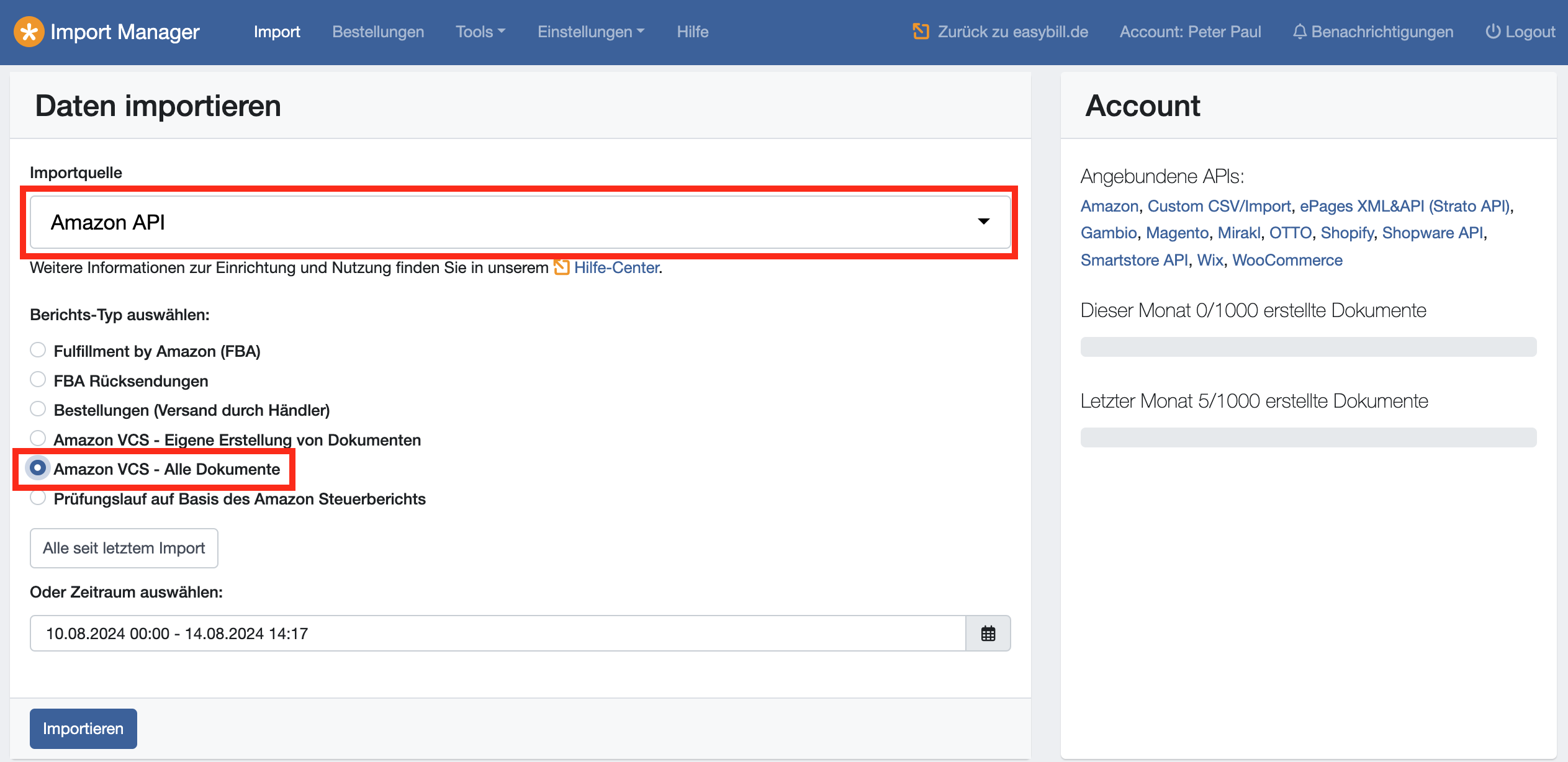Open Hilfe in the top navigation

click(x=693, y=32)
